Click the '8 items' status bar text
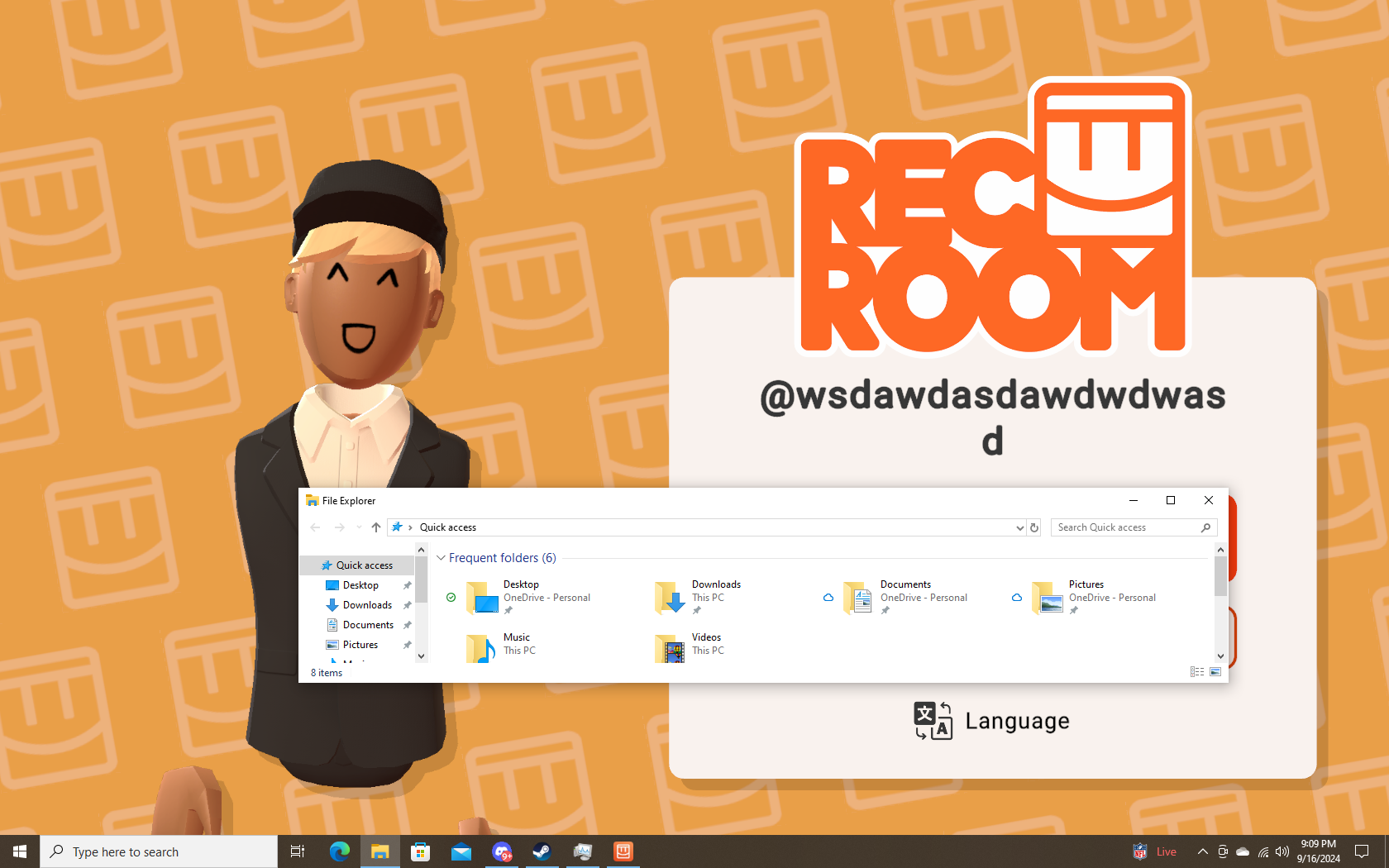Image resolution: width=1389 pixels, height=868 pixels. click(327, 673)
